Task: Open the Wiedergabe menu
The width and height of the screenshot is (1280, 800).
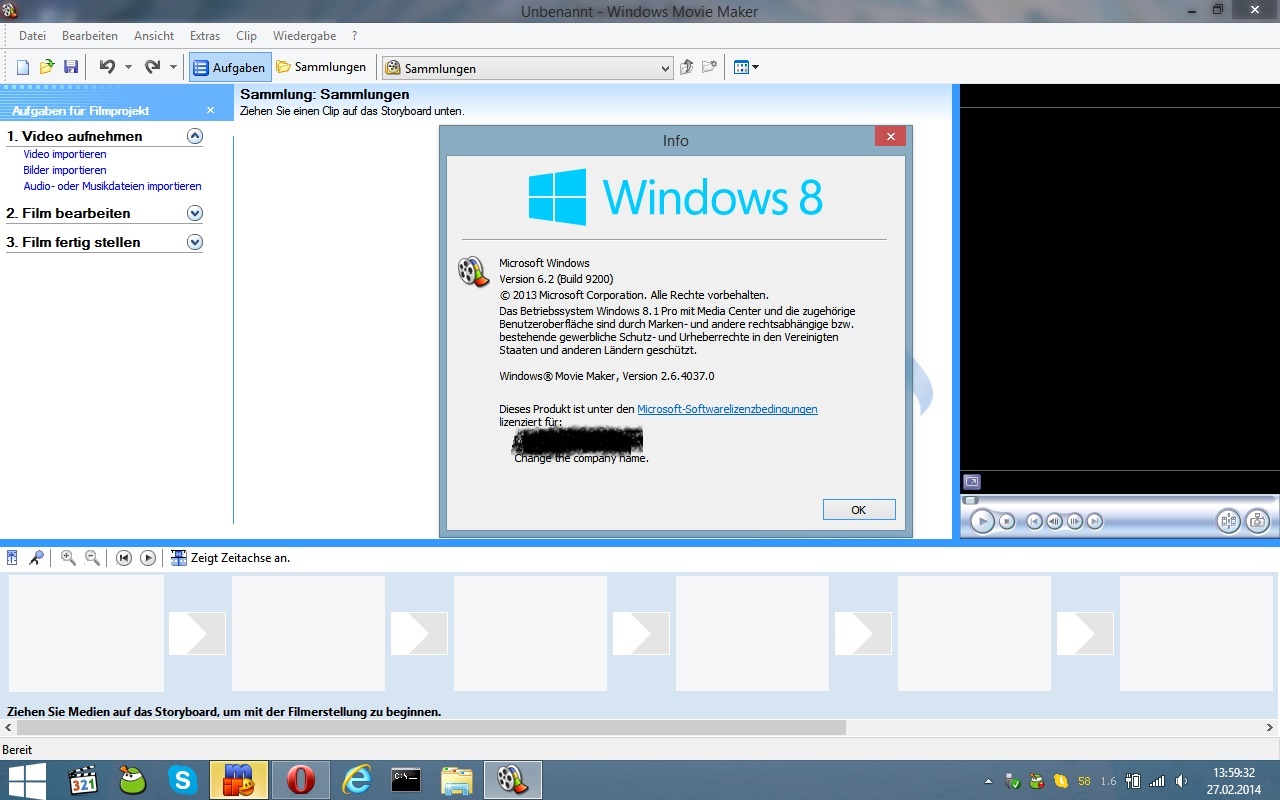Action: (304, 35)
